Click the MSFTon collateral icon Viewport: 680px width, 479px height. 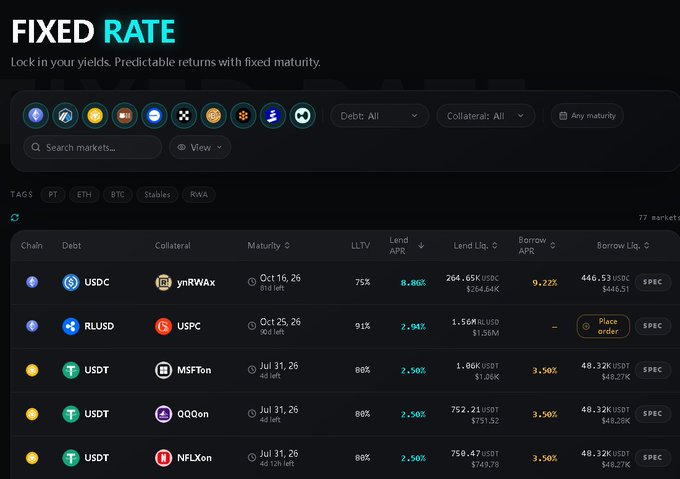click(163, 370)
